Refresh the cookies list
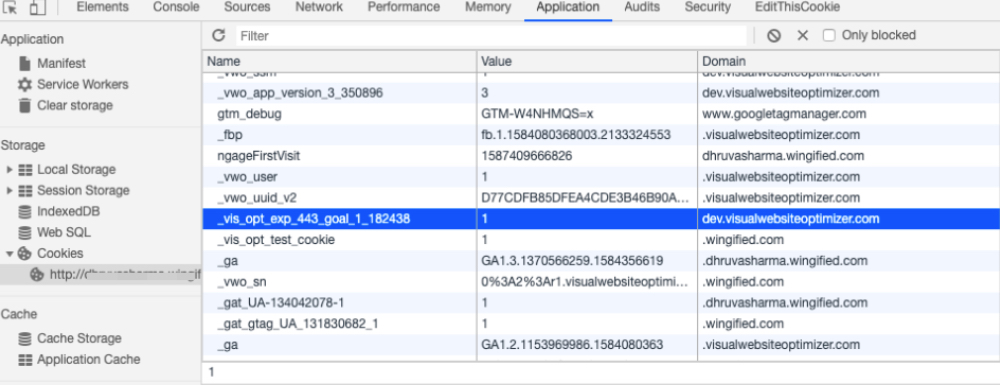 coord(219,35)
